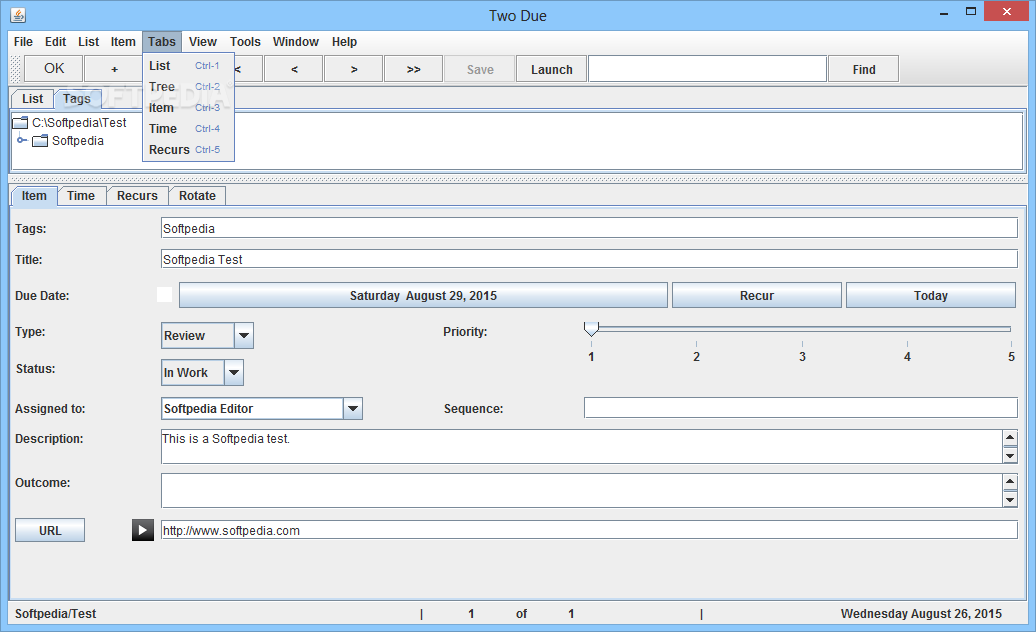This screenshot has height=632, width=1036.
Task: Click in the Description text area
Action: click(x=581, y=446)
